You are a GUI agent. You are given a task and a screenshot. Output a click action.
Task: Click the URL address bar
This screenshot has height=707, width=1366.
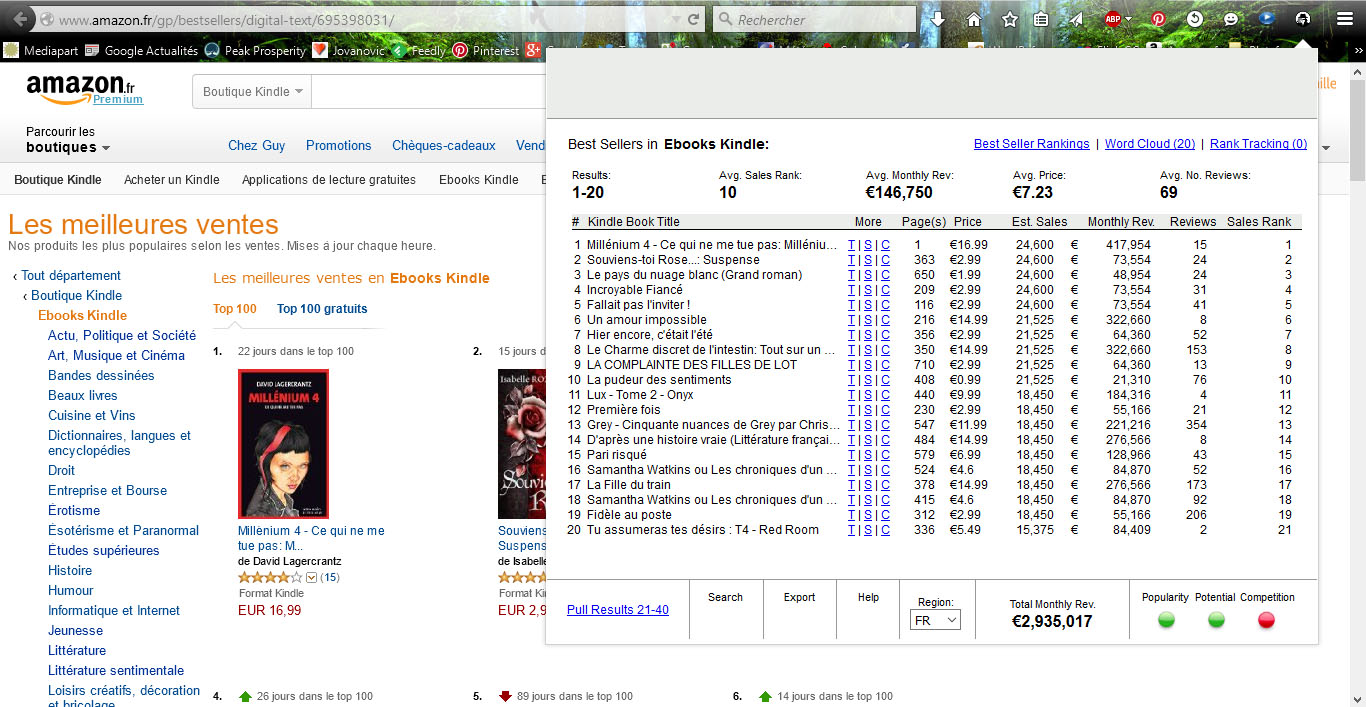370,19
